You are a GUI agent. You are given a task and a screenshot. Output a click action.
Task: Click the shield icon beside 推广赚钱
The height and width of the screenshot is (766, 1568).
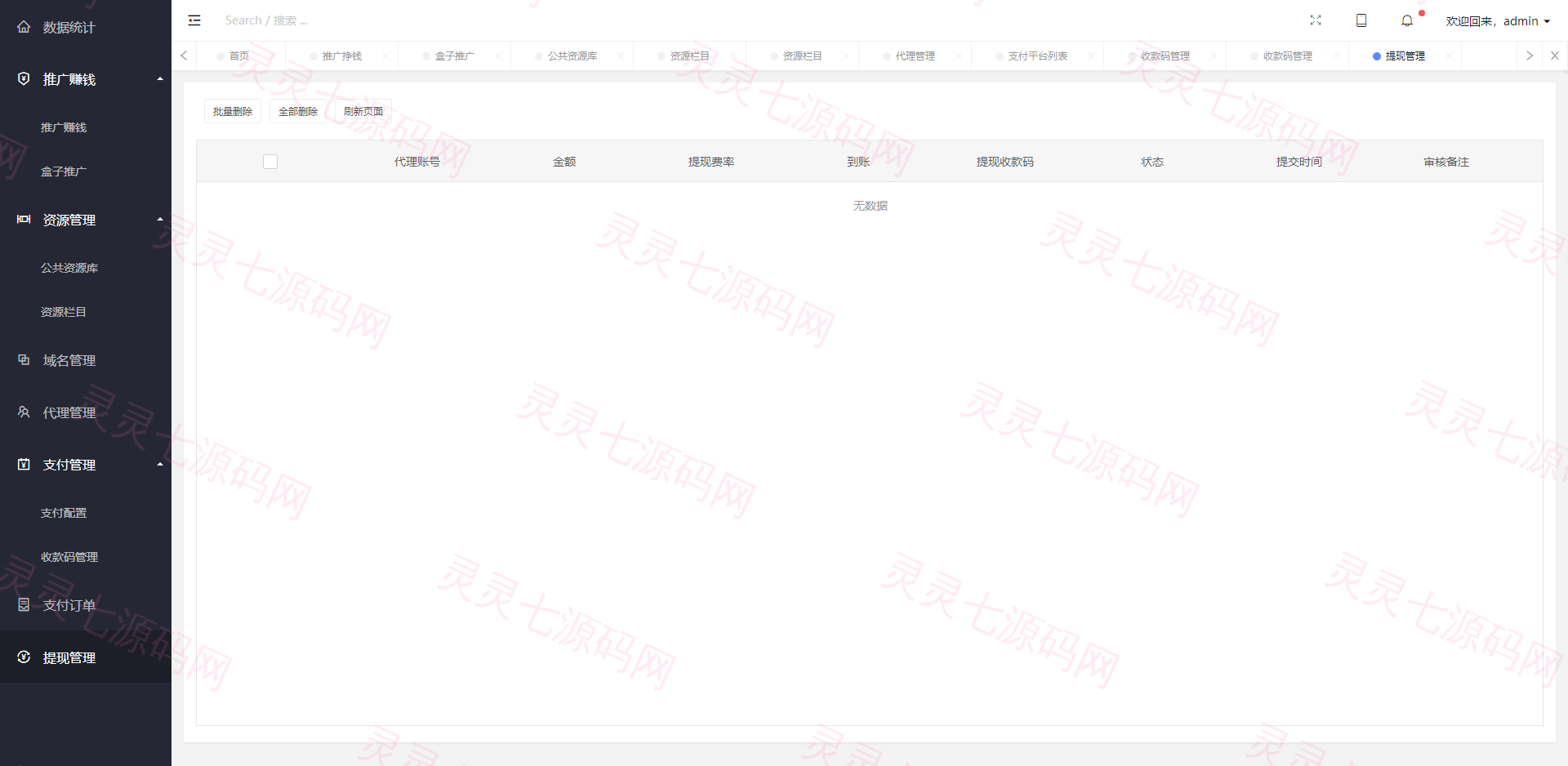(24, 79)
